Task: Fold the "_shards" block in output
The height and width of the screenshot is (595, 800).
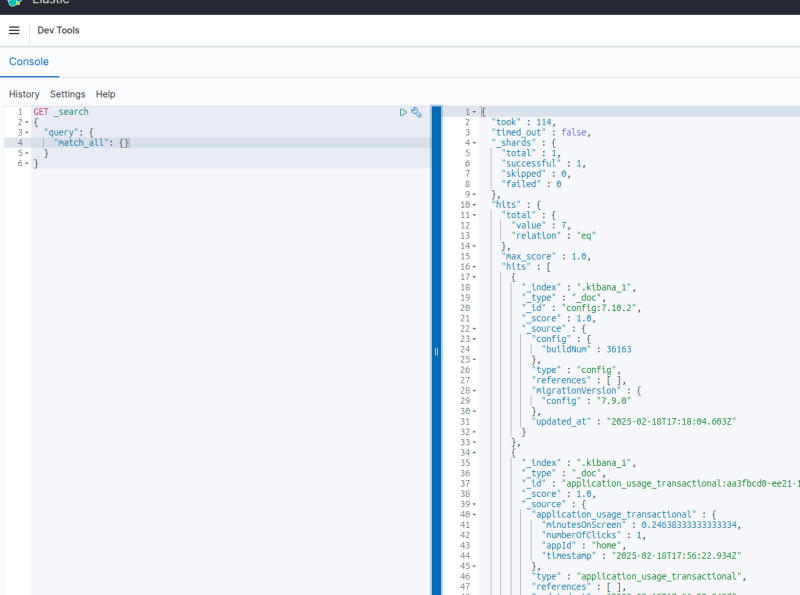Action: click(474, 143)
